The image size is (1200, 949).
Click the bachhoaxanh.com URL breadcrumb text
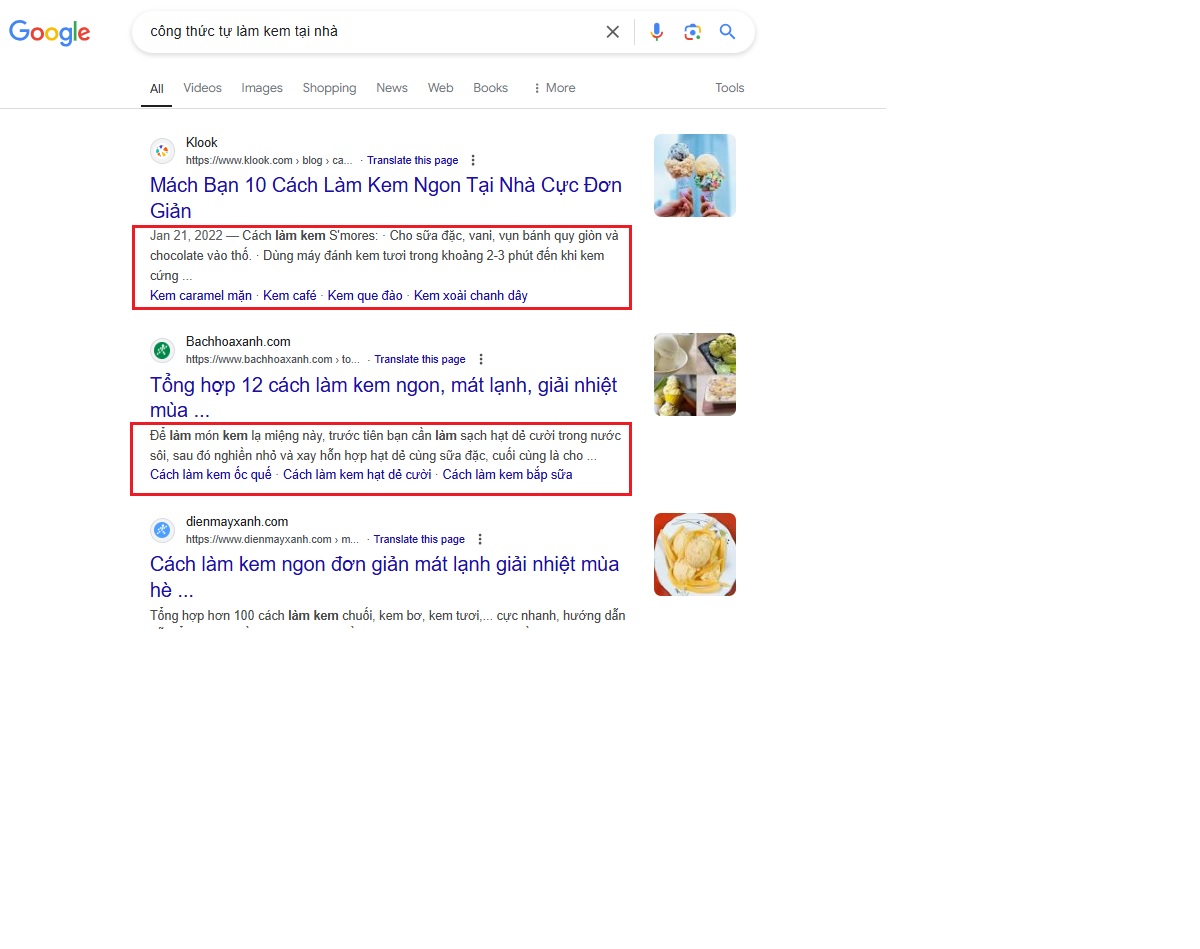[x=273, y=359]
